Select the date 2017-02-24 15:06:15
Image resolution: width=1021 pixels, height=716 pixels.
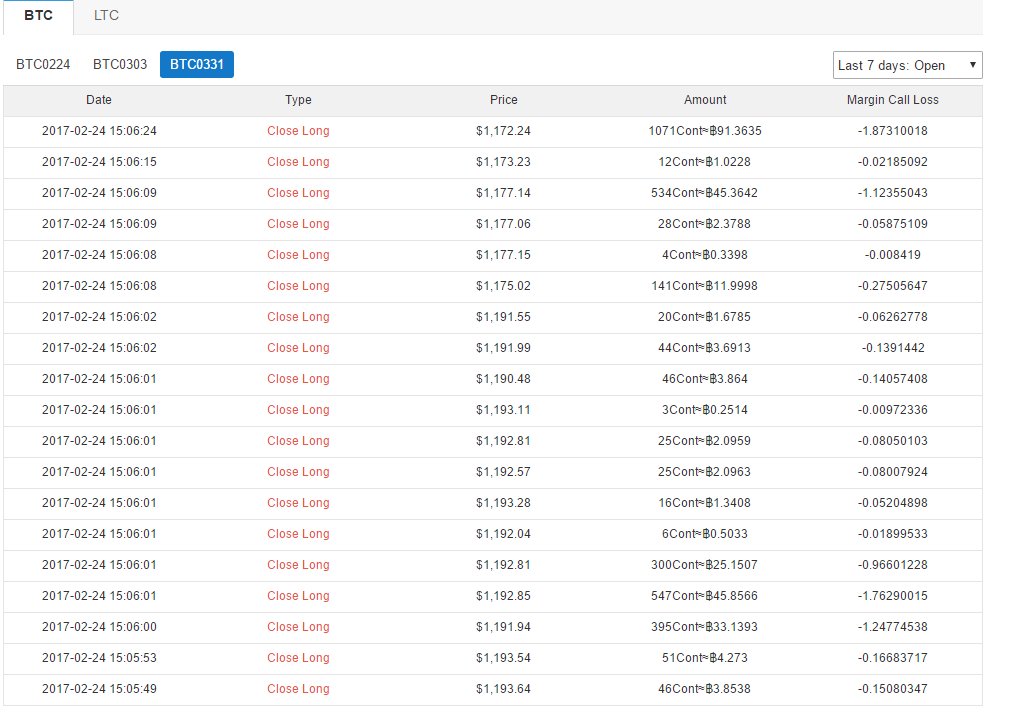[x=99, y=161]
